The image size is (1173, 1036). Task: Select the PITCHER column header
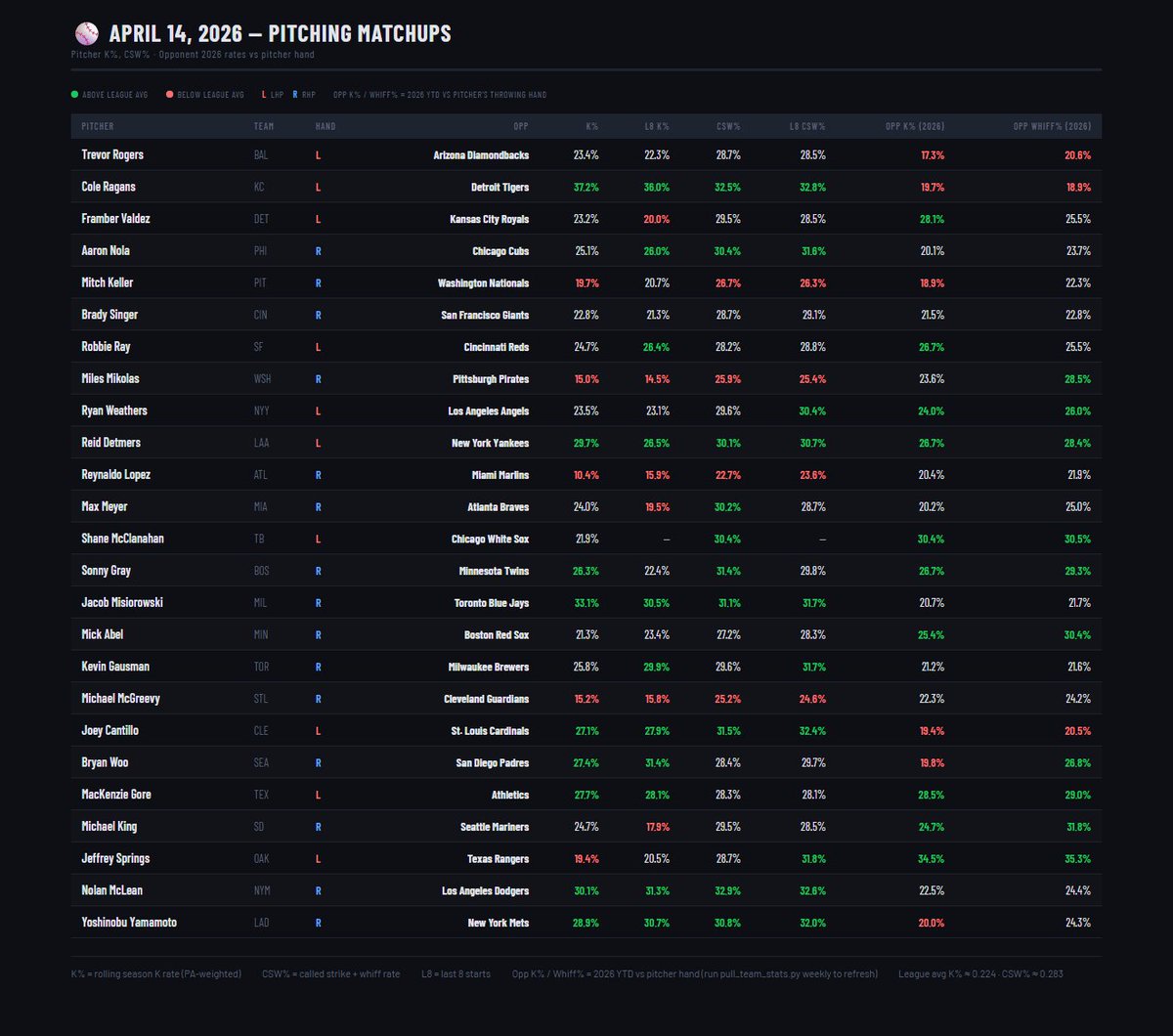(x=98, y=127)
